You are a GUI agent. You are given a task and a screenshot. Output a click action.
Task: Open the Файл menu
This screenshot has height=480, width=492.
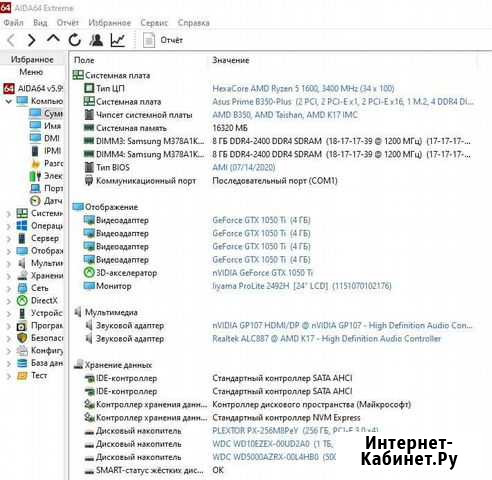[14, 23]
